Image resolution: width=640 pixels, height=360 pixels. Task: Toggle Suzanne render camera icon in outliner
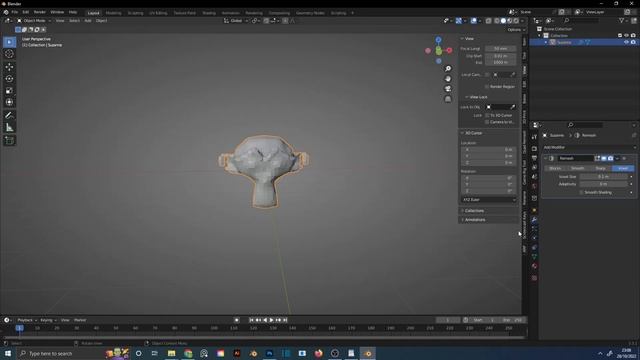click(x=633, y=42)
